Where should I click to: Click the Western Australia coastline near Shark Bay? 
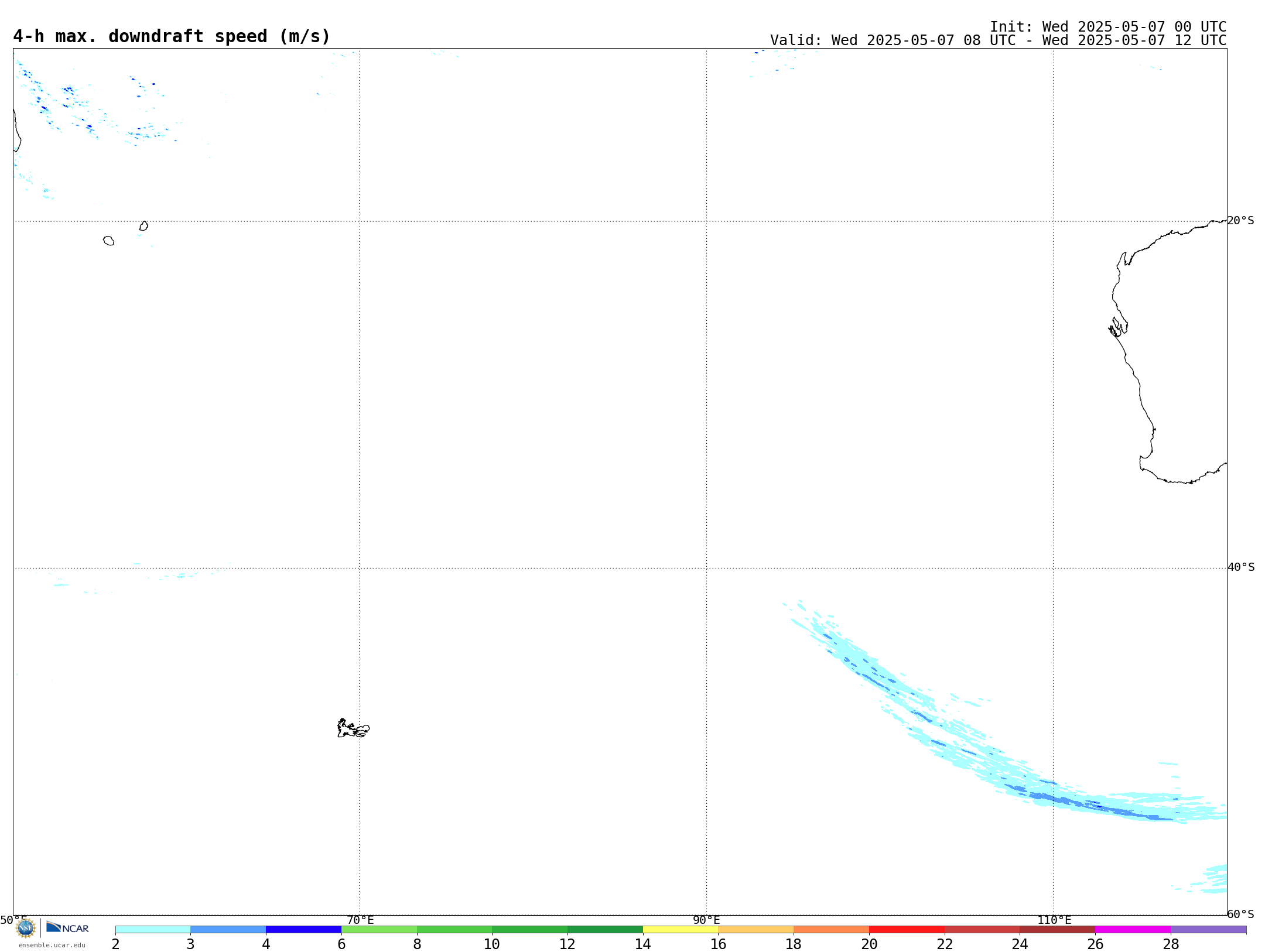pos(1118,327)
